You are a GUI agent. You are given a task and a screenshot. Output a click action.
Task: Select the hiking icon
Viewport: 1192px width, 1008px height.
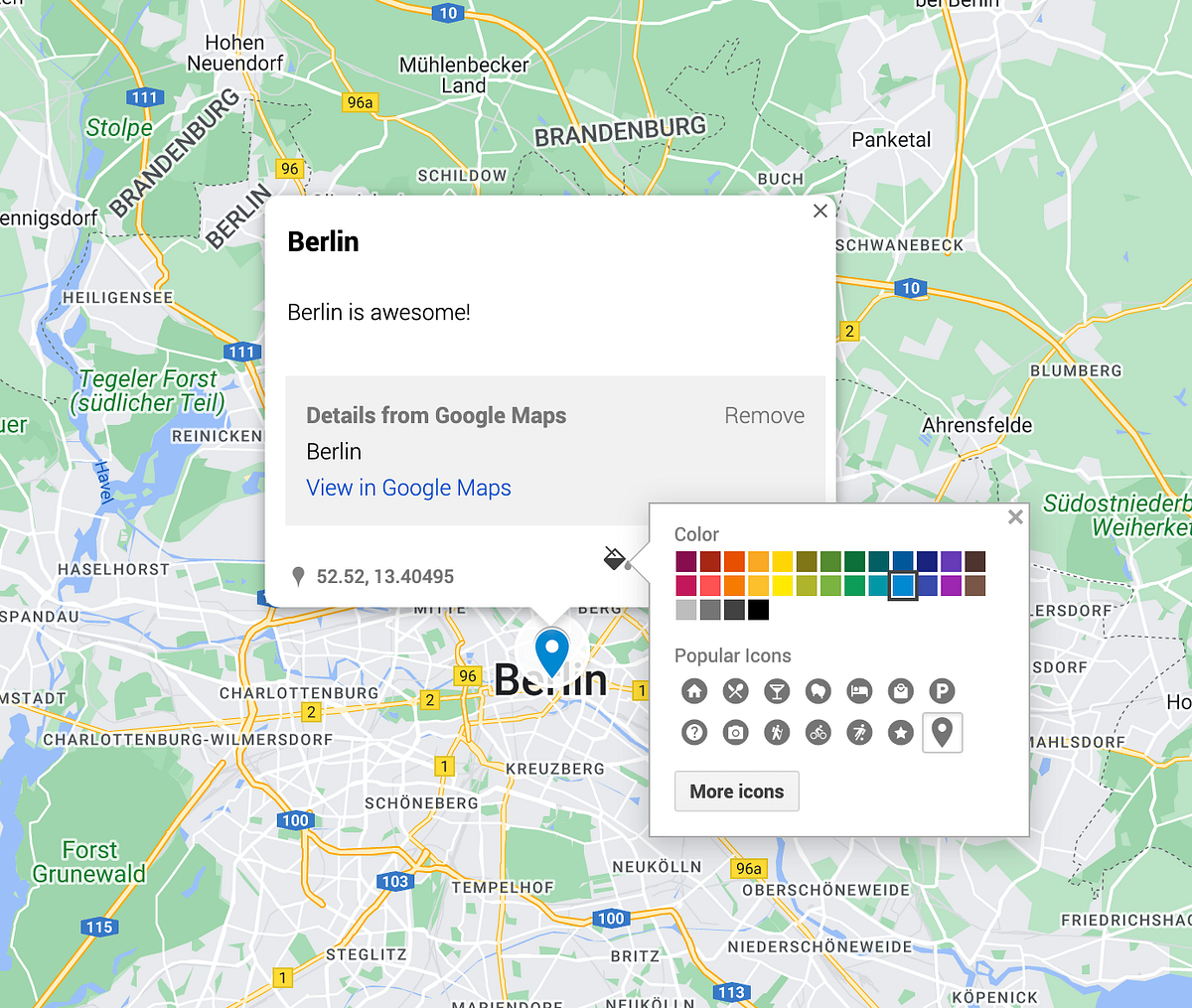pyautogui.click(x=777, y=733)
